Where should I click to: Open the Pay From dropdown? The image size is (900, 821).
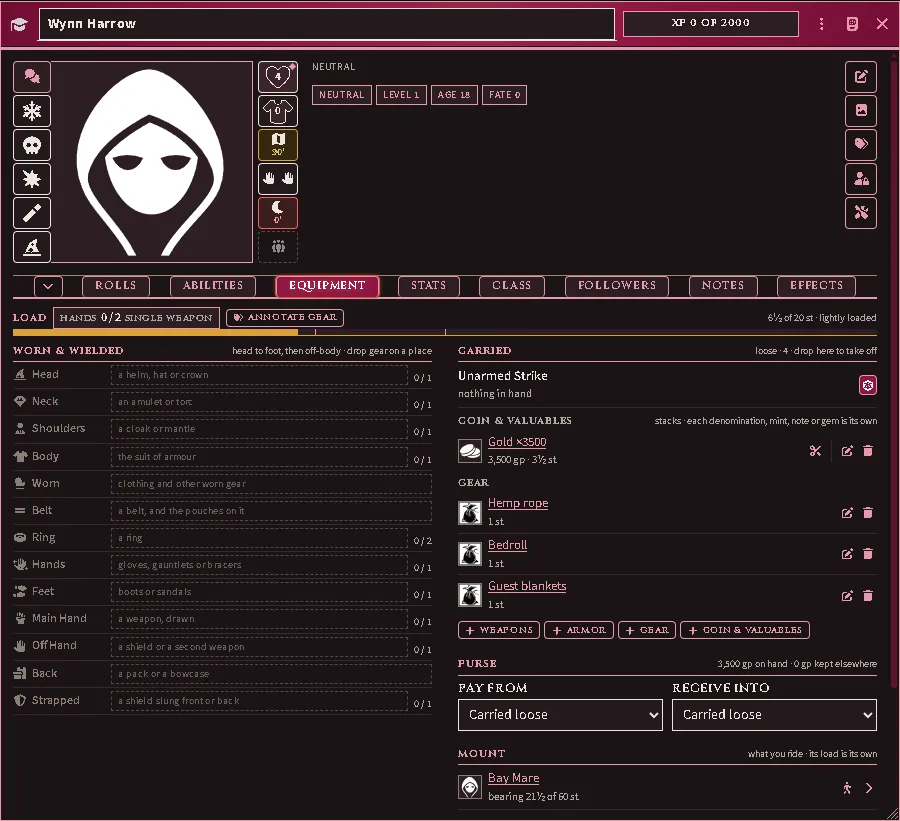pyautogui.click(x=560, y=715)
